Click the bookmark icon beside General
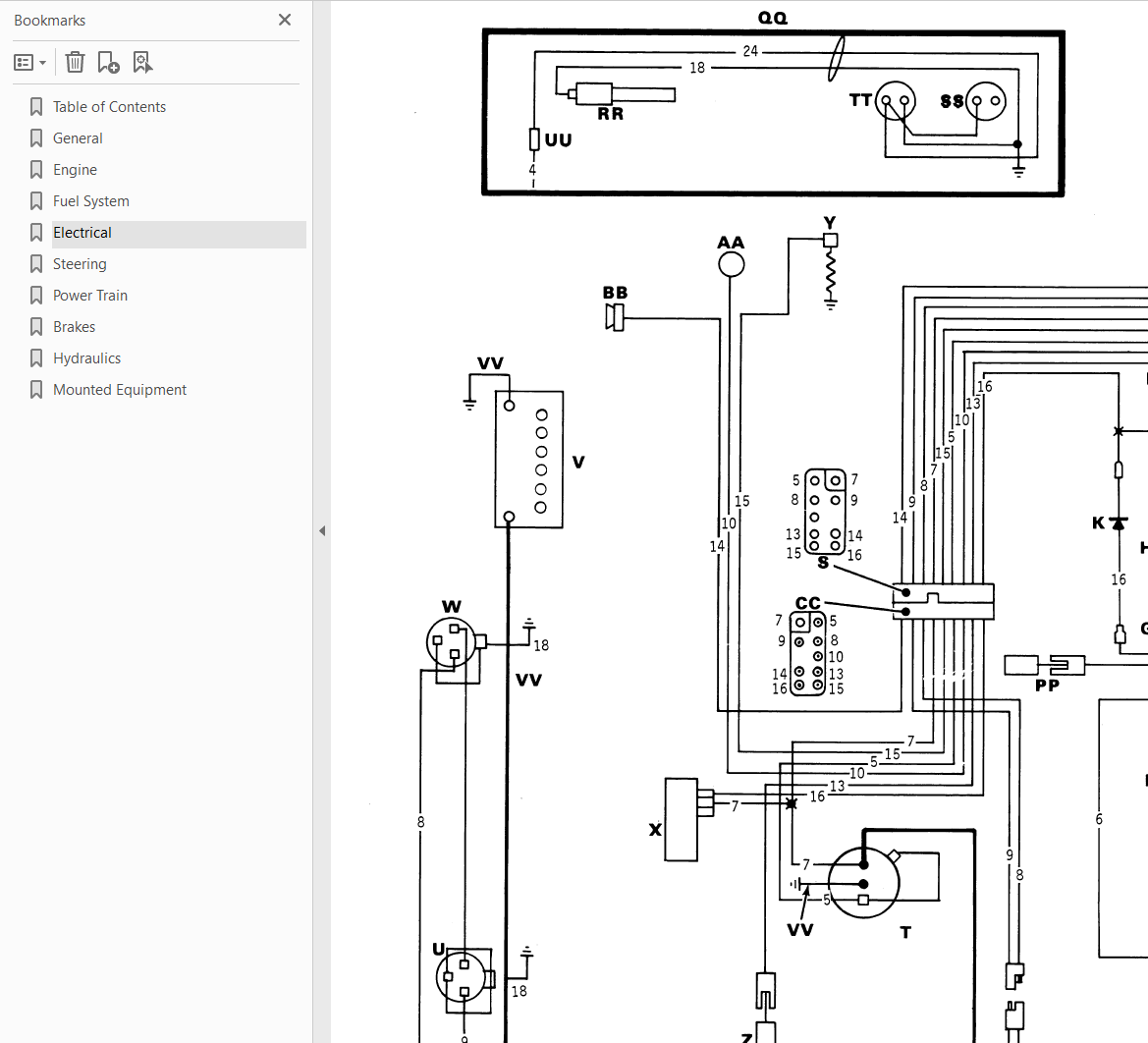The image size is (1148, 1043). click(x=36, y=138)
